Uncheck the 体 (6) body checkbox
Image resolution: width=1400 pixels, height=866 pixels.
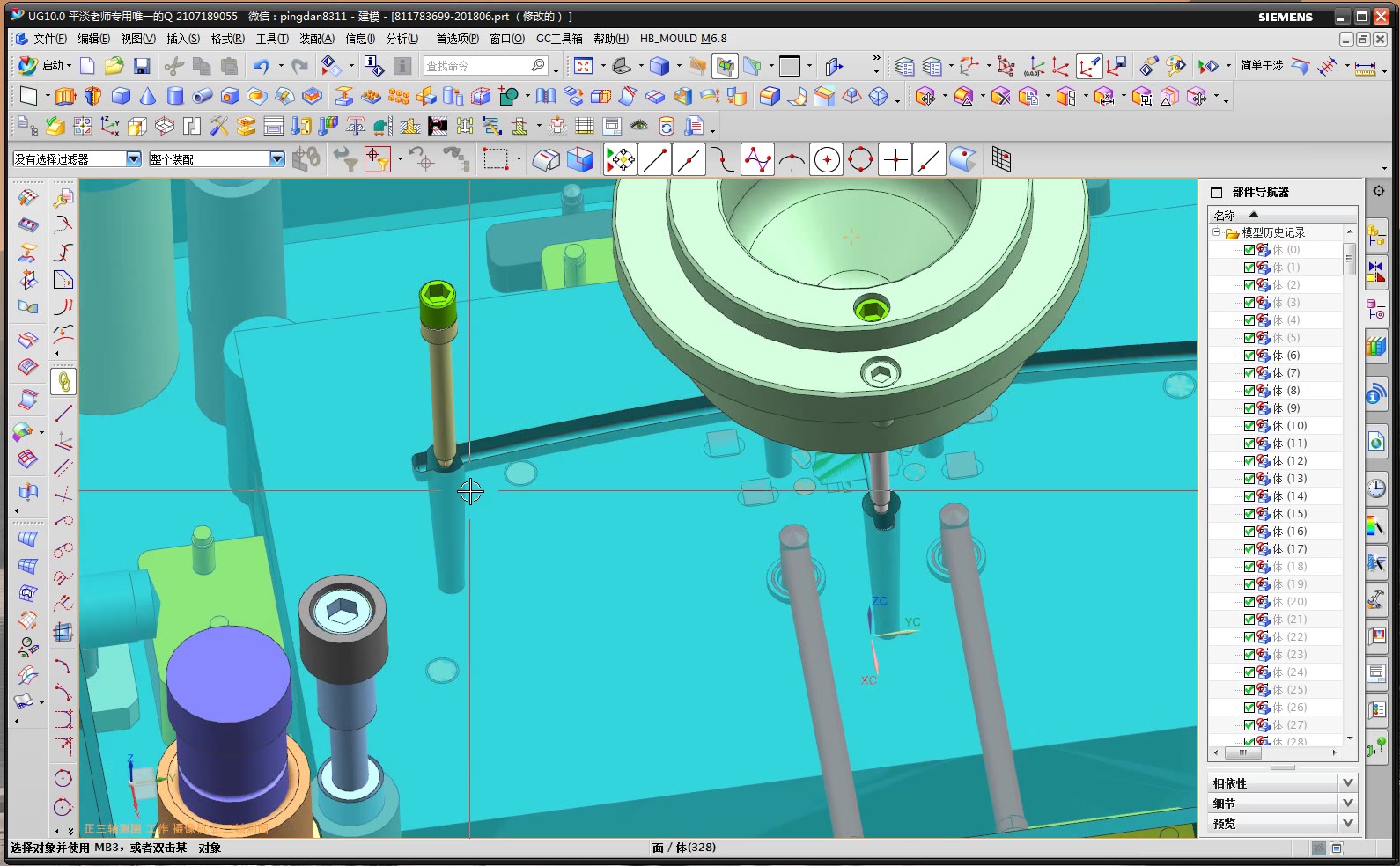1249,356
